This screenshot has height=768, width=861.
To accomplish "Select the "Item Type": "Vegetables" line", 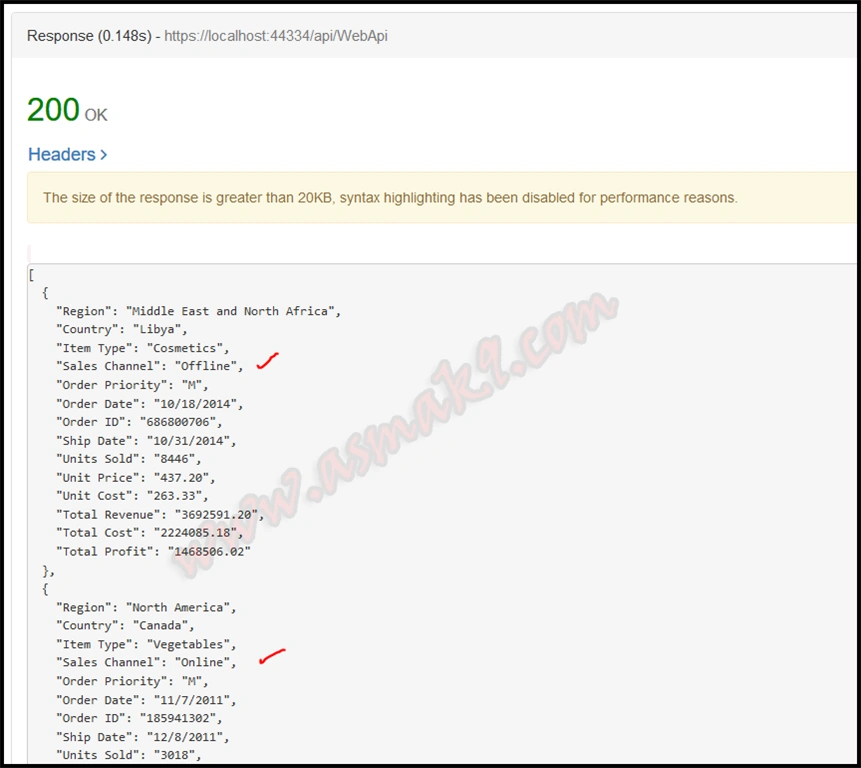I will pos(146,644).
